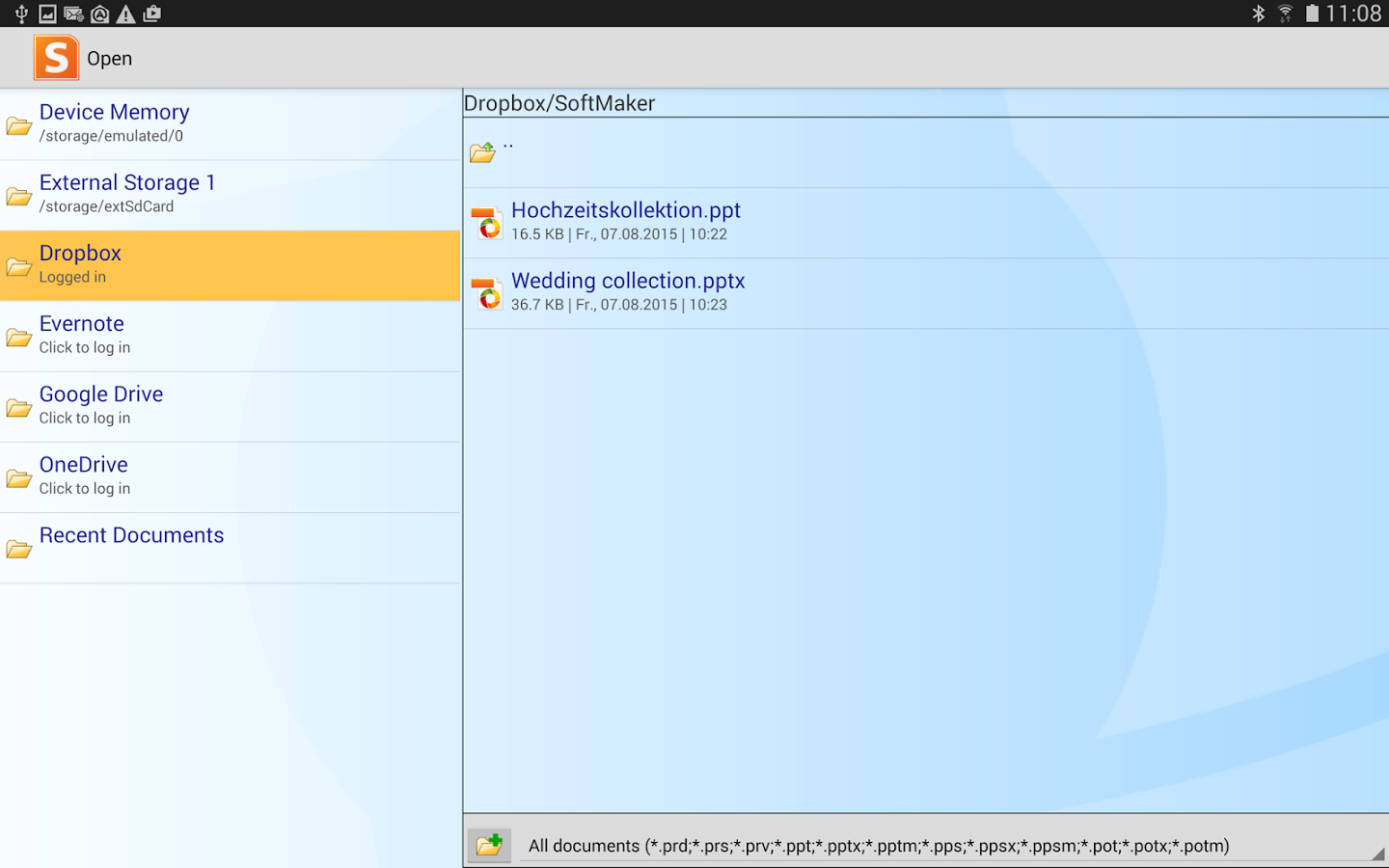
Task: Open Wedding collection.pptx file
Action: point(926,293)
